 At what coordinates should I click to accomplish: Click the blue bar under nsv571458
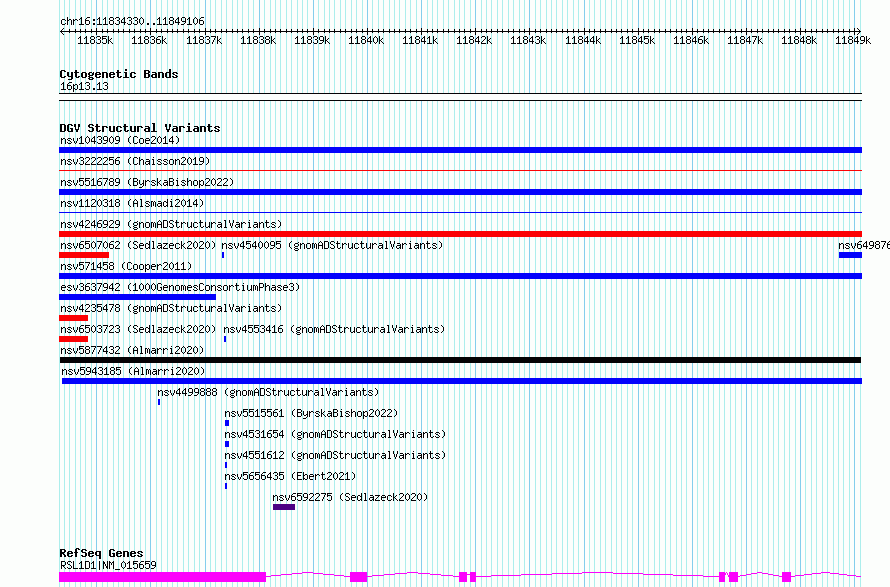coord(460,276)
